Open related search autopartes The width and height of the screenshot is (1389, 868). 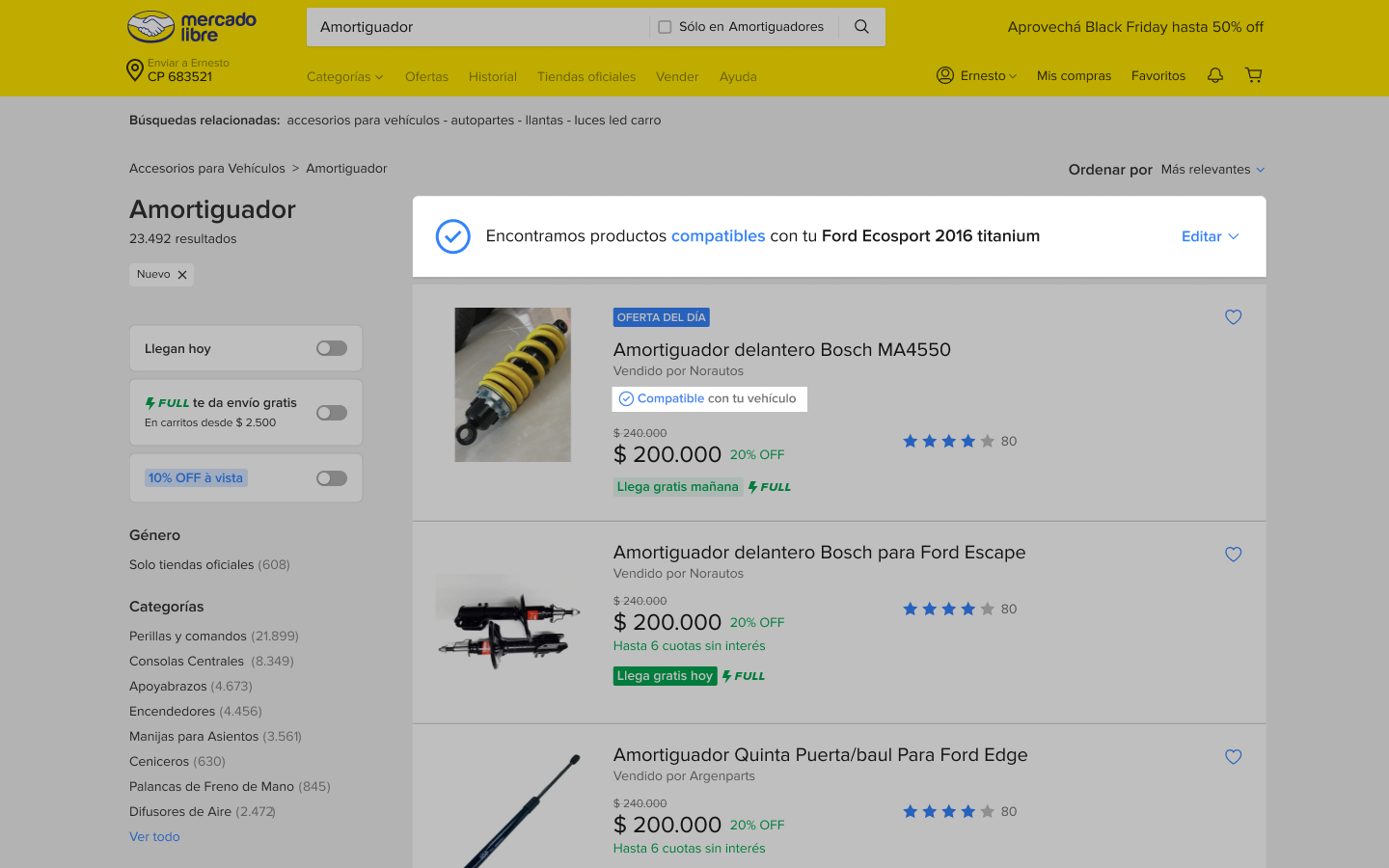[x=482, y=121]
